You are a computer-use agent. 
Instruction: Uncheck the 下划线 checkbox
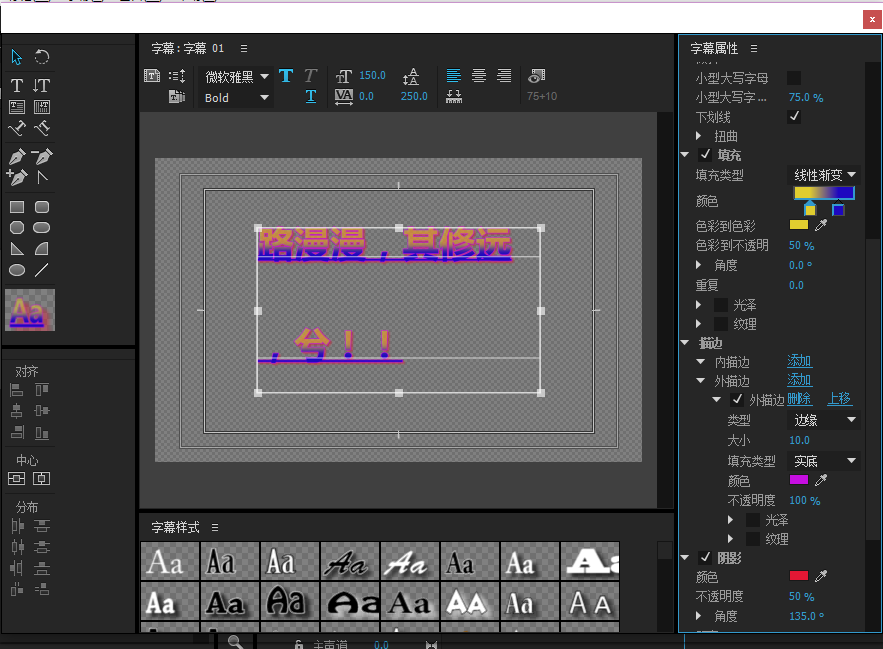coord(794,117)
